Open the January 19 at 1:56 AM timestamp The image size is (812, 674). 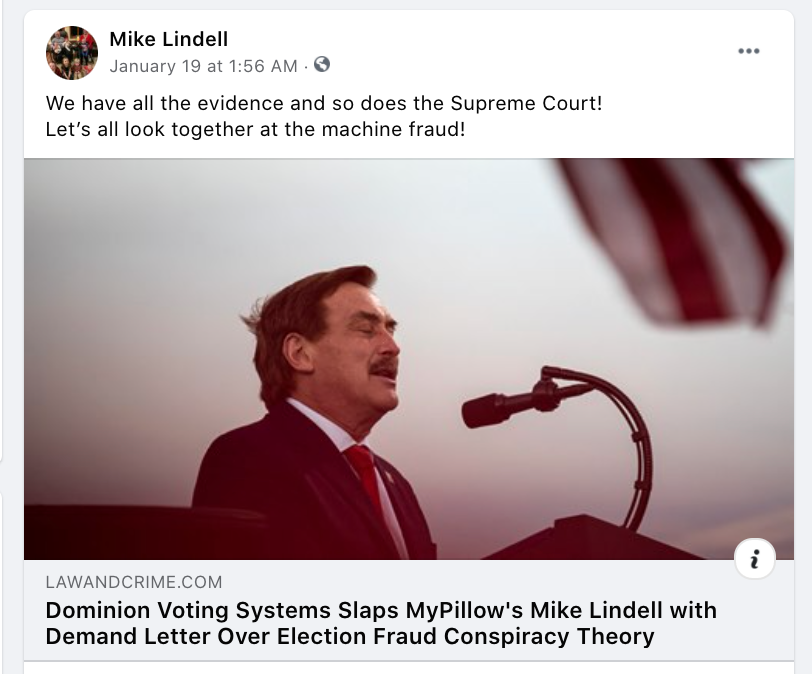[203, 66]
